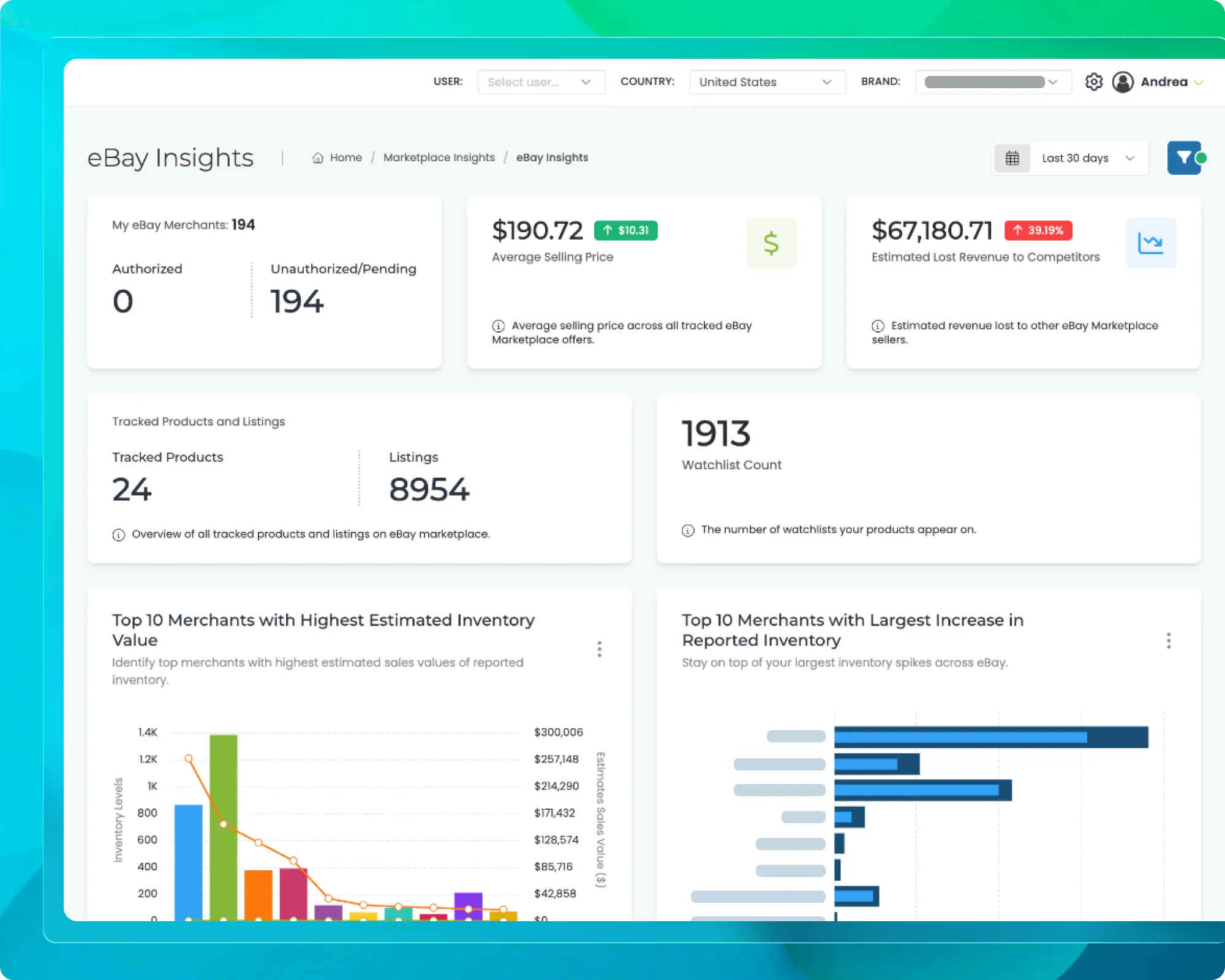
Task: Open kebab menu on Largest Increase in Inventory chart
Action: point(1169,640)
